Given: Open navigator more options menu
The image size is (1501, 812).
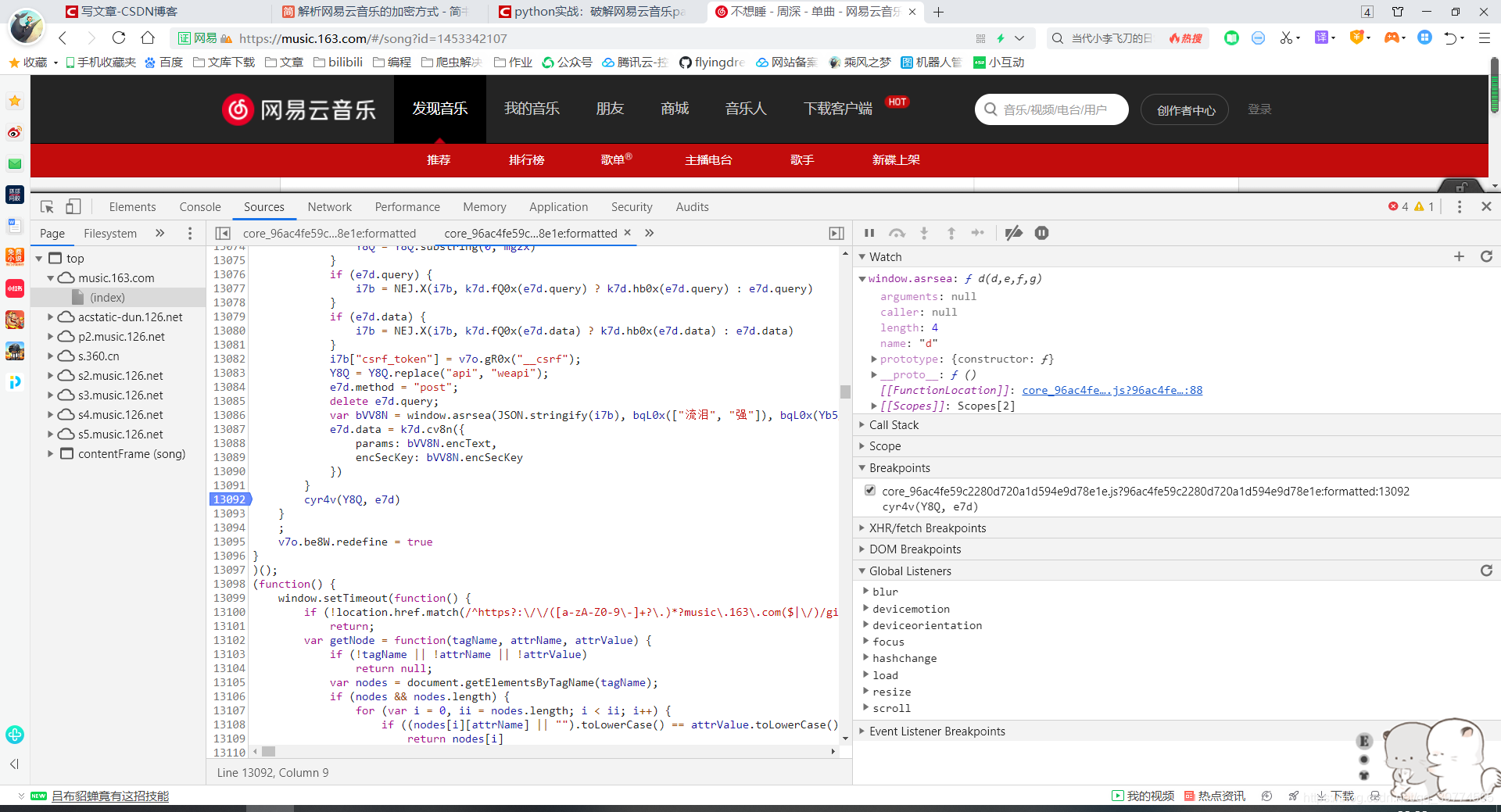Looking at the screenshot, I should click(190, 233).
